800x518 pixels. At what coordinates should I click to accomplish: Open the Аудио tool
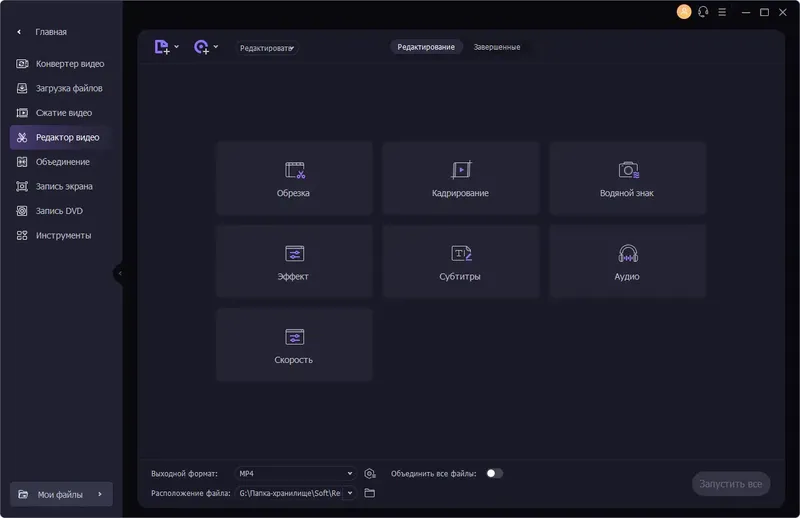coord(628,261)
